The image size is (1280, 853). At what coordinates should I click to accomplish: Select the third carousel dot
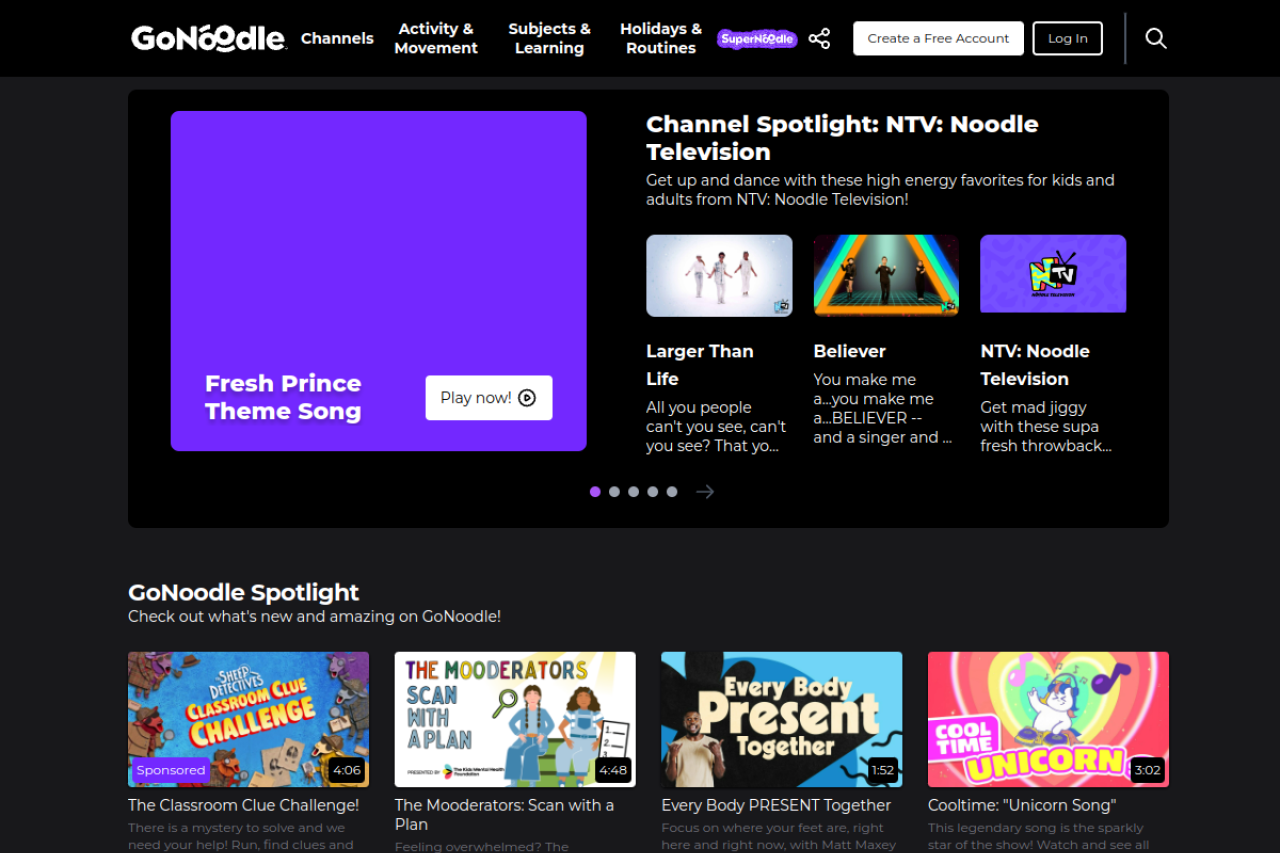pyautogui.click(x=633, y=492)
